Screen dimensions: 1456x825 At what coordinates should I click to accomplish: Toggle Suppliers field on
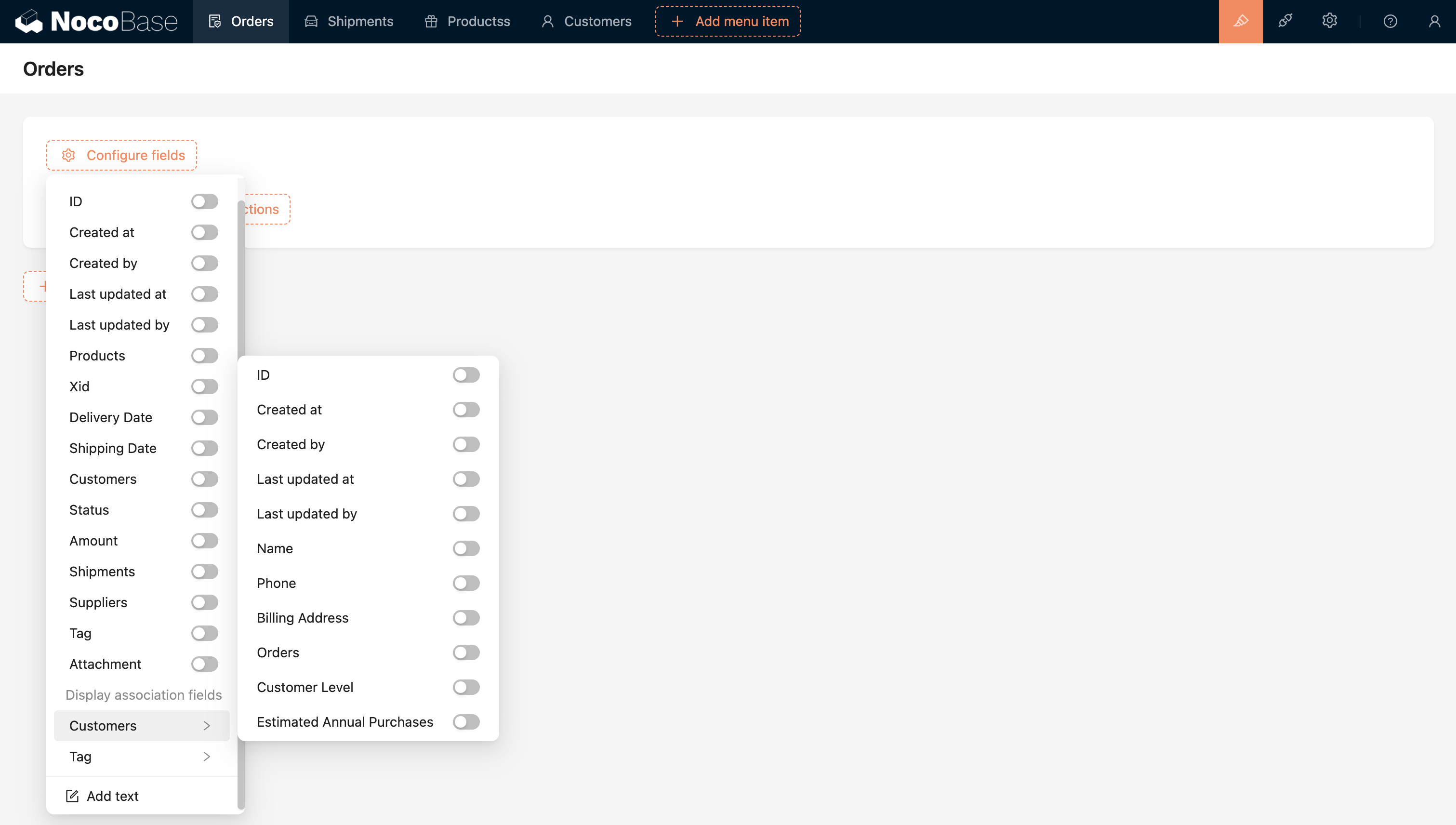point(204,602)
